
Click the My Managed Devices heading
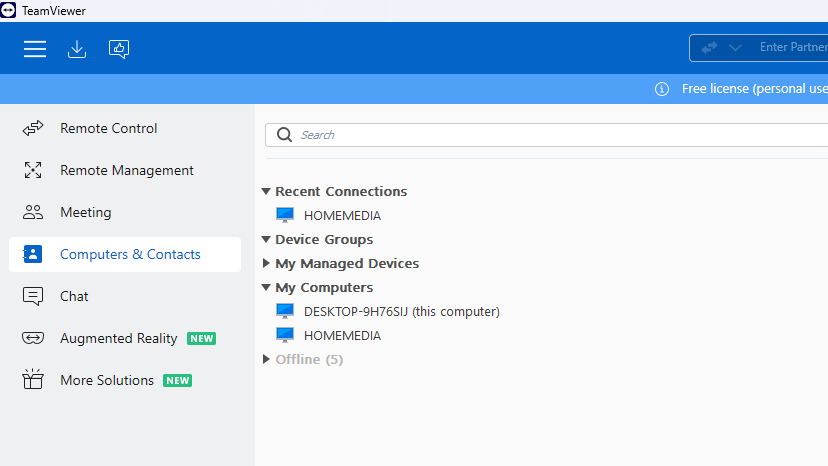click(x=347, y=263)
